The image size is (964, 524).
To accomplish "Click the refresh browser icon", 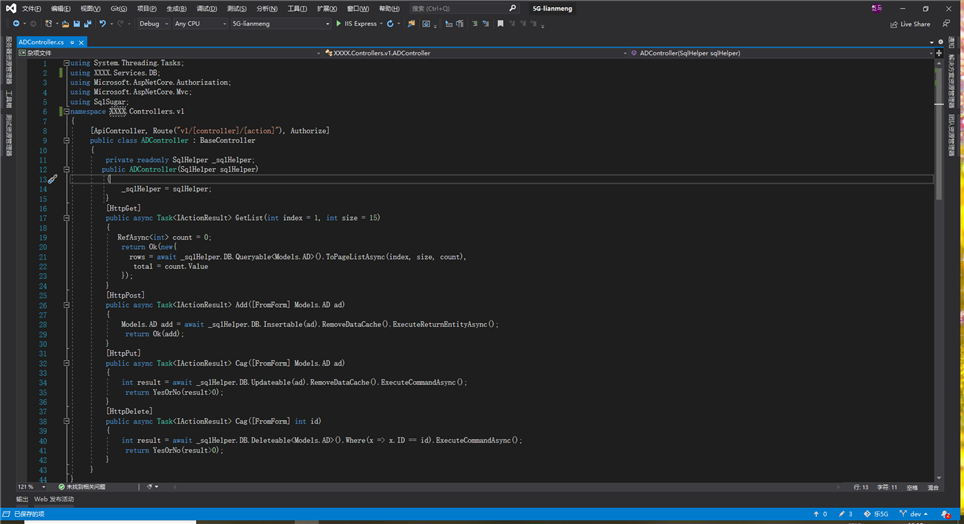I will 390,24.
